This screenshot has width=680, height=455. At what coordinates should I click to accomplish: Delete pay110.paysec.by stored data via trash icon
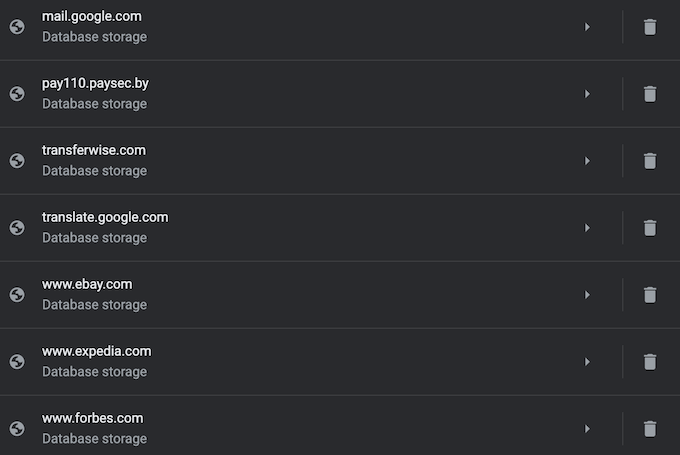coord(650,94)
